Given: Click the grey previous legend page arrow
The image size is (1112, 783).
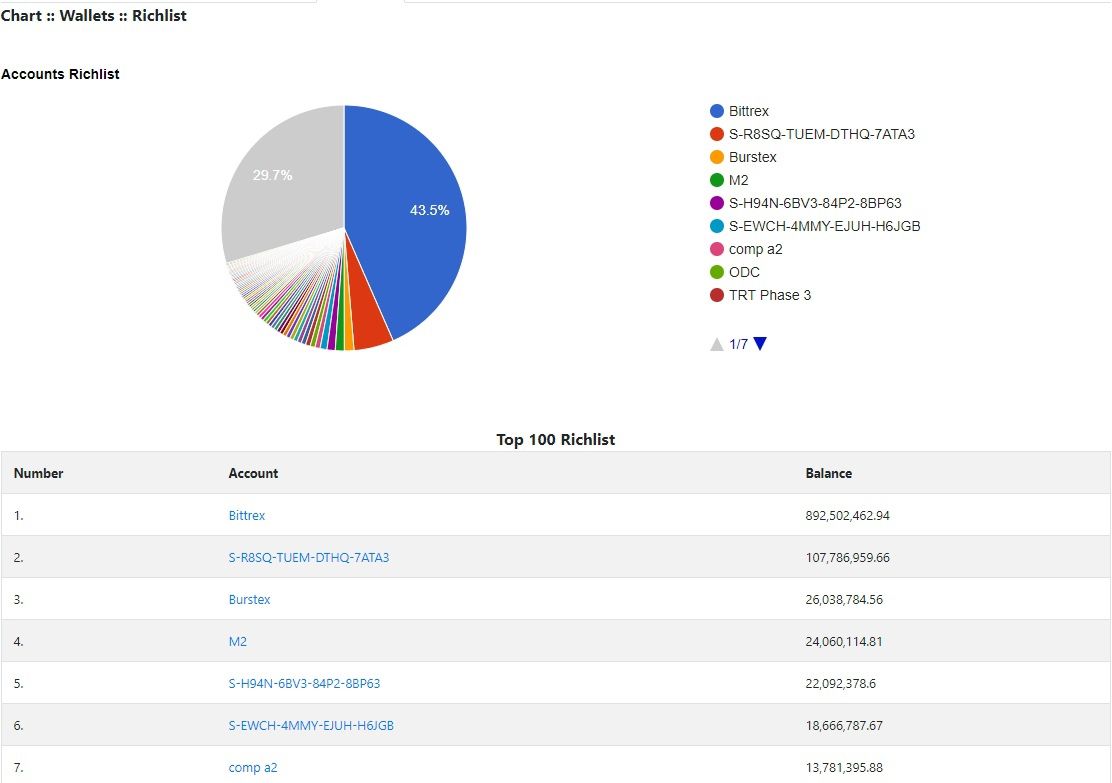Looking at the screenshot, I should click(717, 344).
